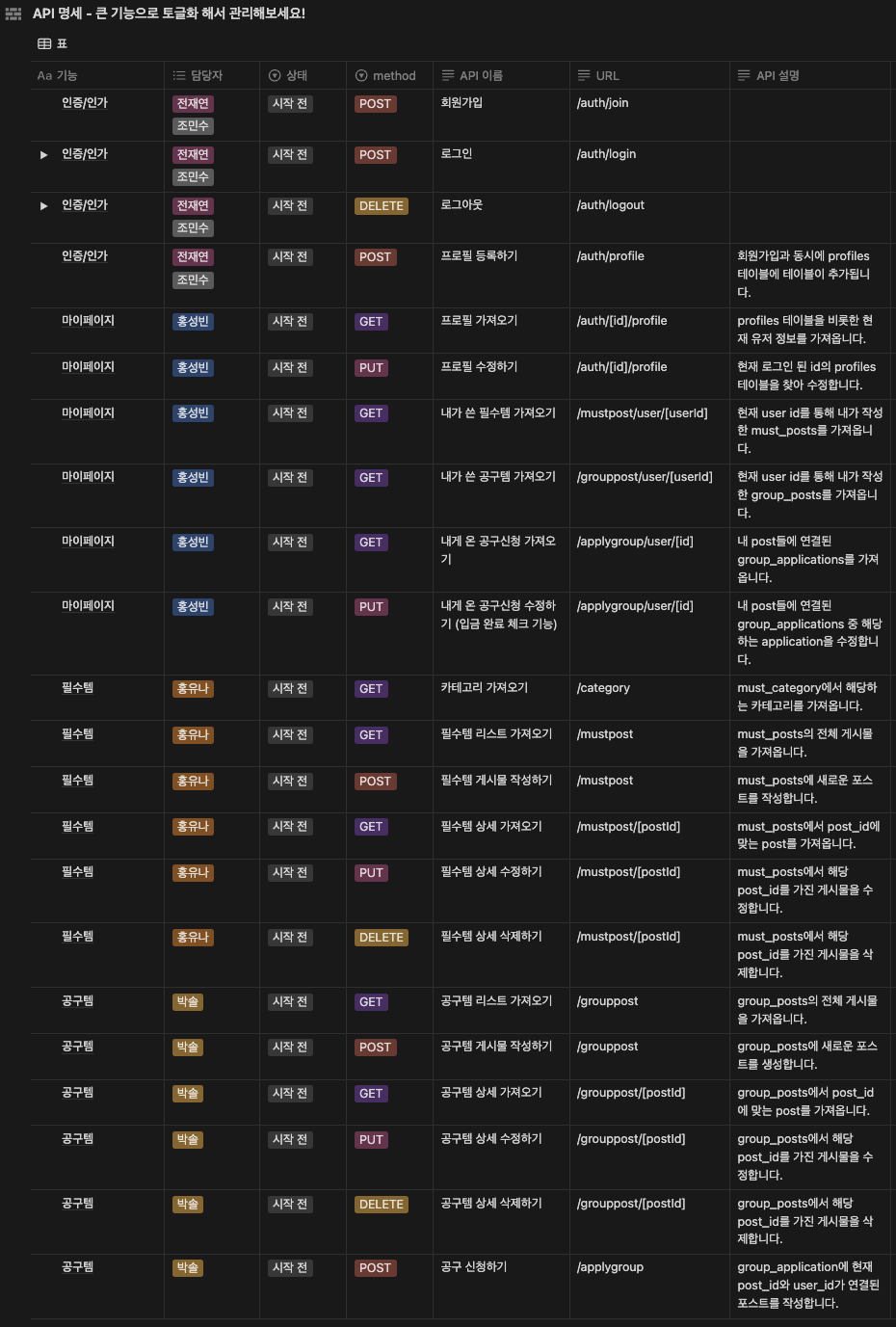Click the /auth/logout URL cell
896x1327 pixels.
[649, 217]
